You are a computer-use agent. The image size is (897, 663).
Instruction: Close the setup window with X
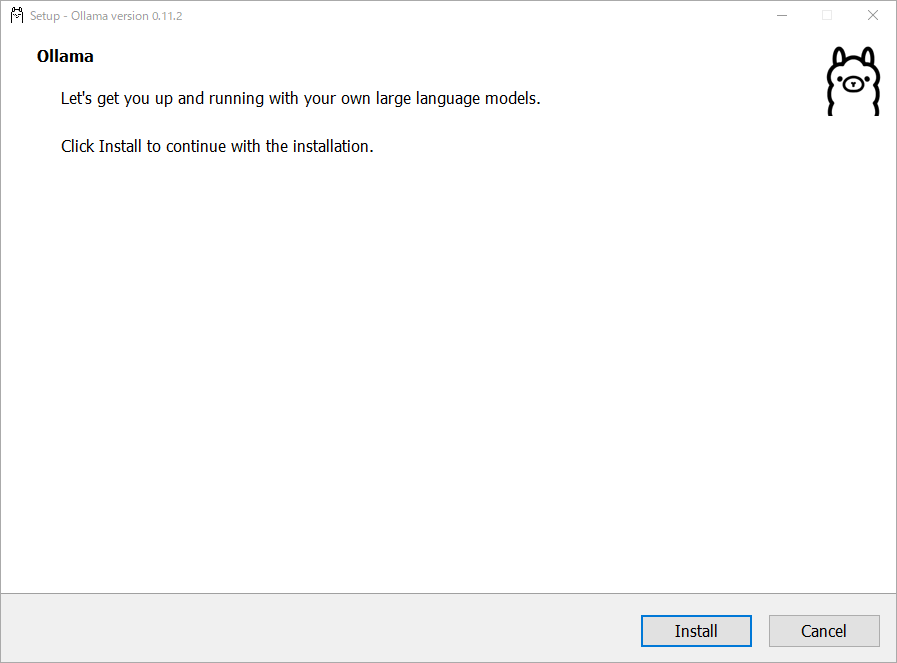pos(872,15)
